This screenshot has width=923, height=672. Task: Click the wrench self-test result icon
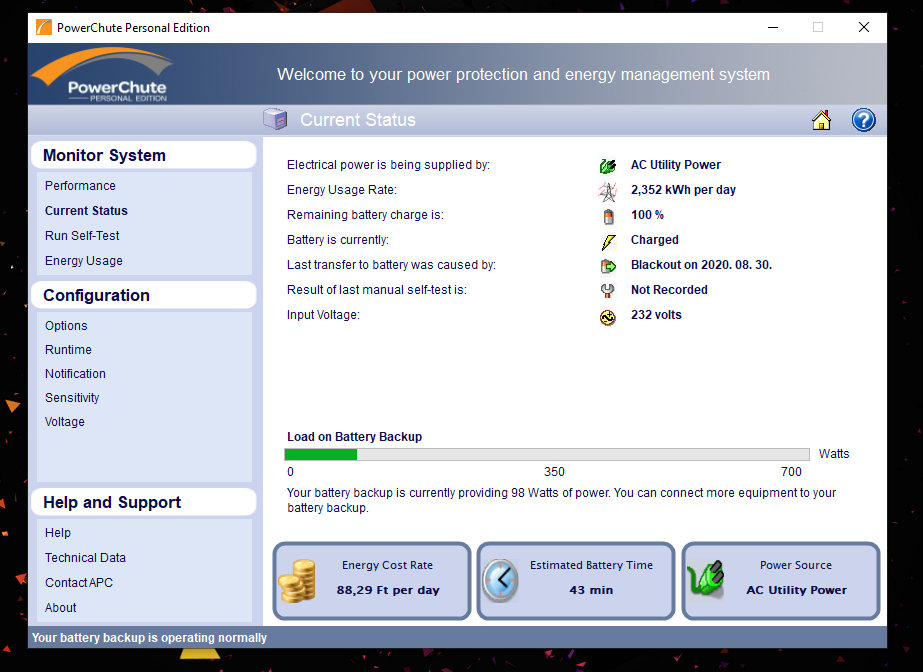tap(607, 291)
